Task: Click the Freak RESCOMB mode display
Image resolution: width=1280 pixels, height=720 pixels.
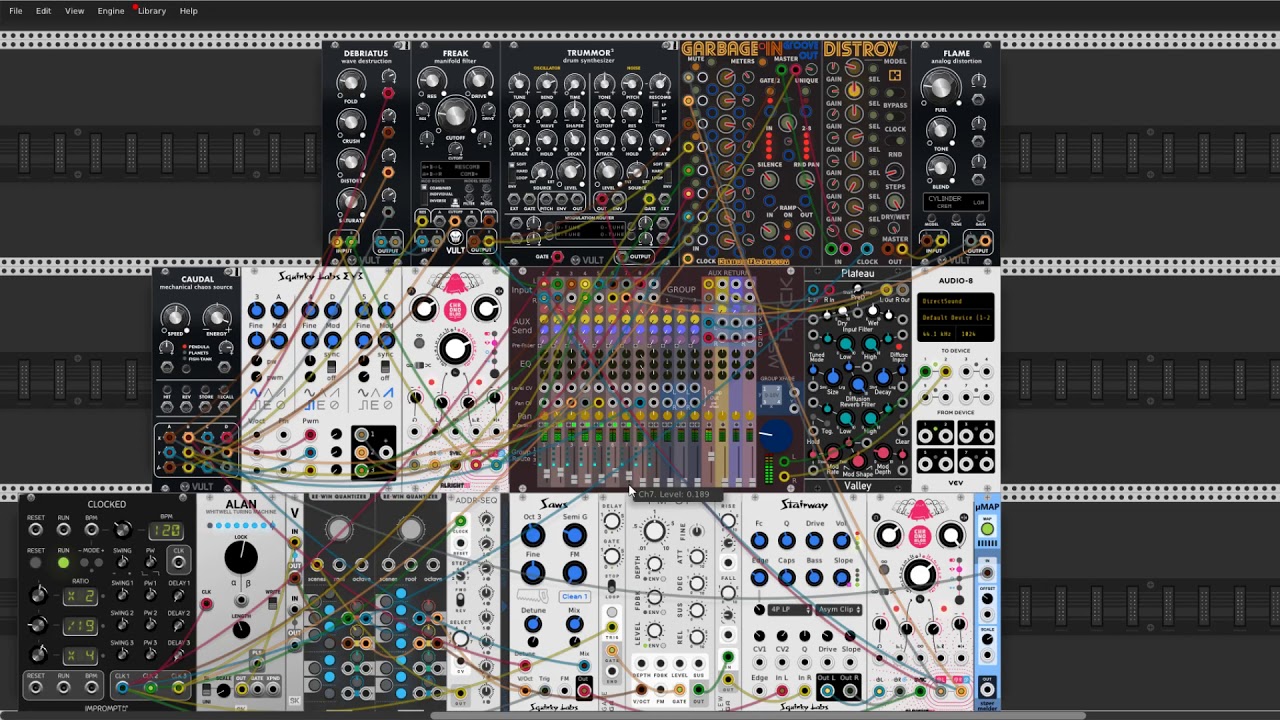Action: coord(456,170)
